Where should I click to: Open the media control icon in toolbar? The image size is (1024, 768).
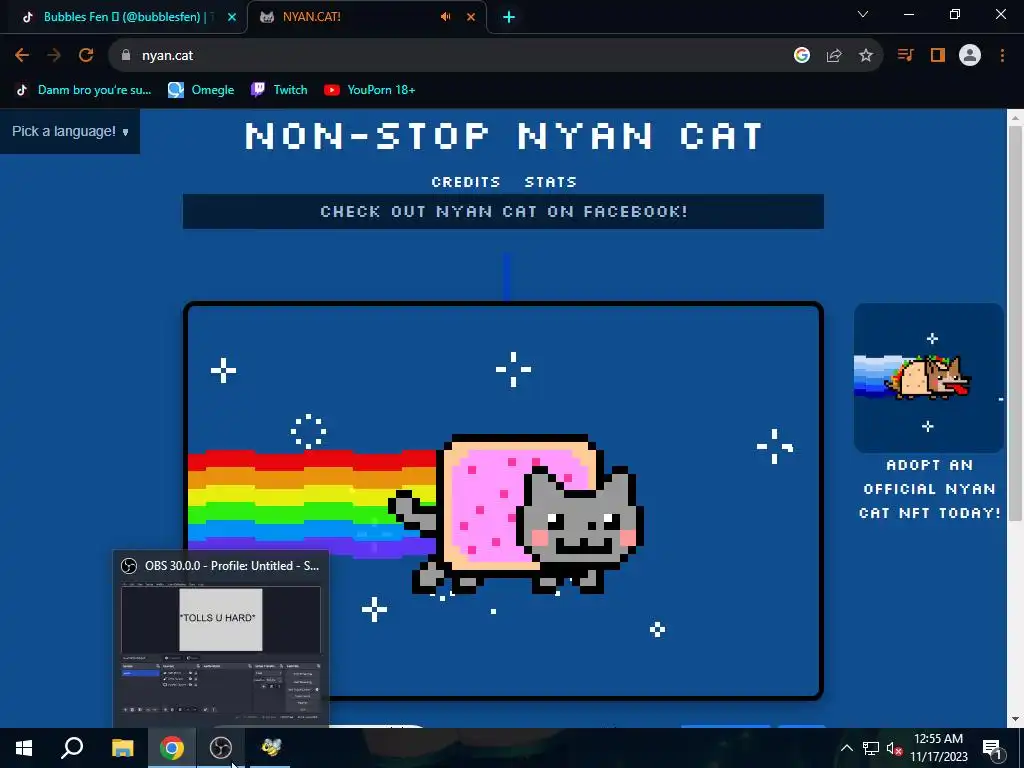coord(905,56)
